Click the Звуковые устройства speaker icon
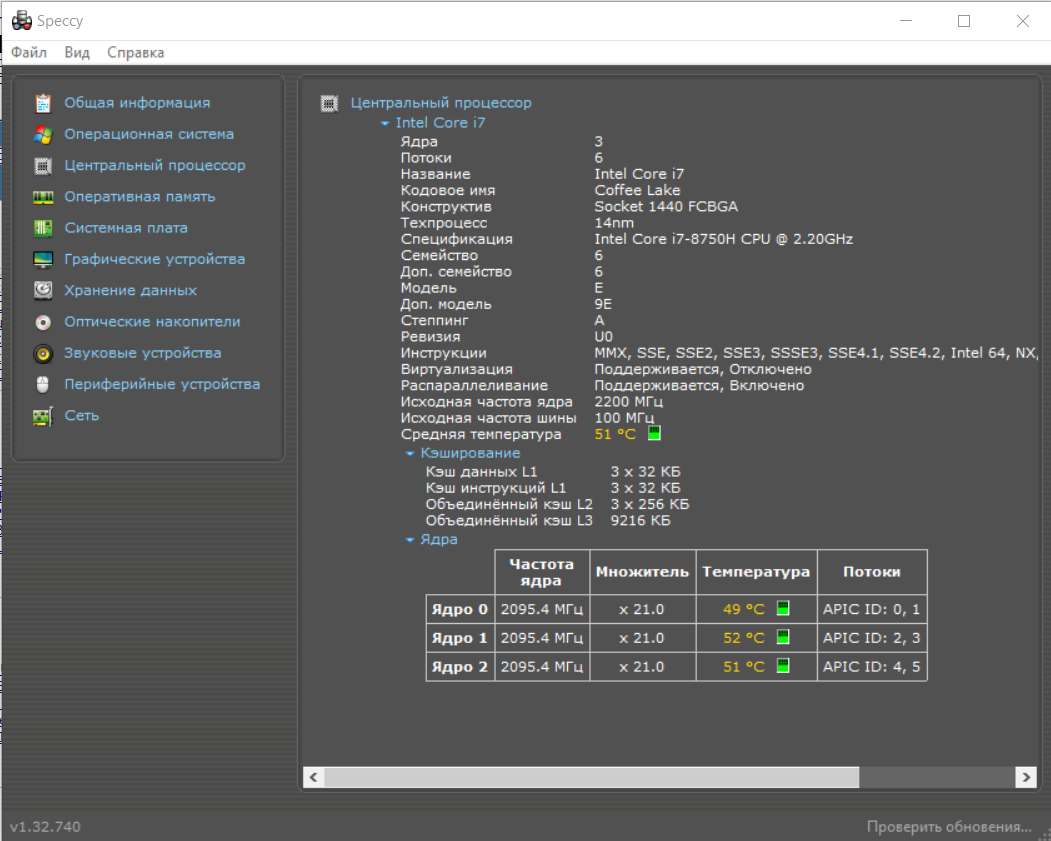The image size is (1051, 841). (43, 353)
